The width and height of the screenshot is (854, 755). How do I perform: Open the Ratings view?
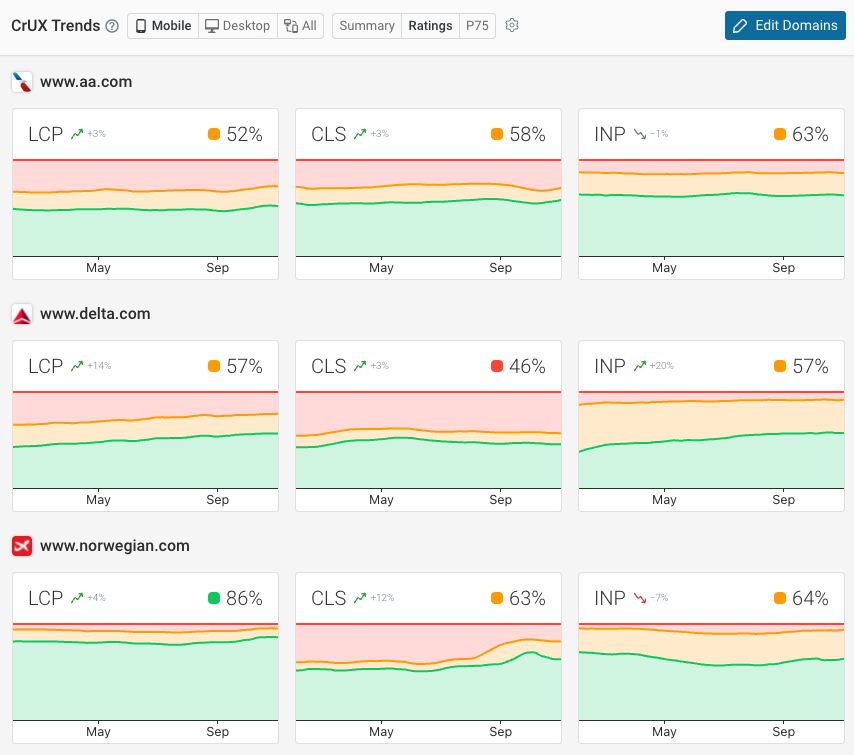coord(430,25)
